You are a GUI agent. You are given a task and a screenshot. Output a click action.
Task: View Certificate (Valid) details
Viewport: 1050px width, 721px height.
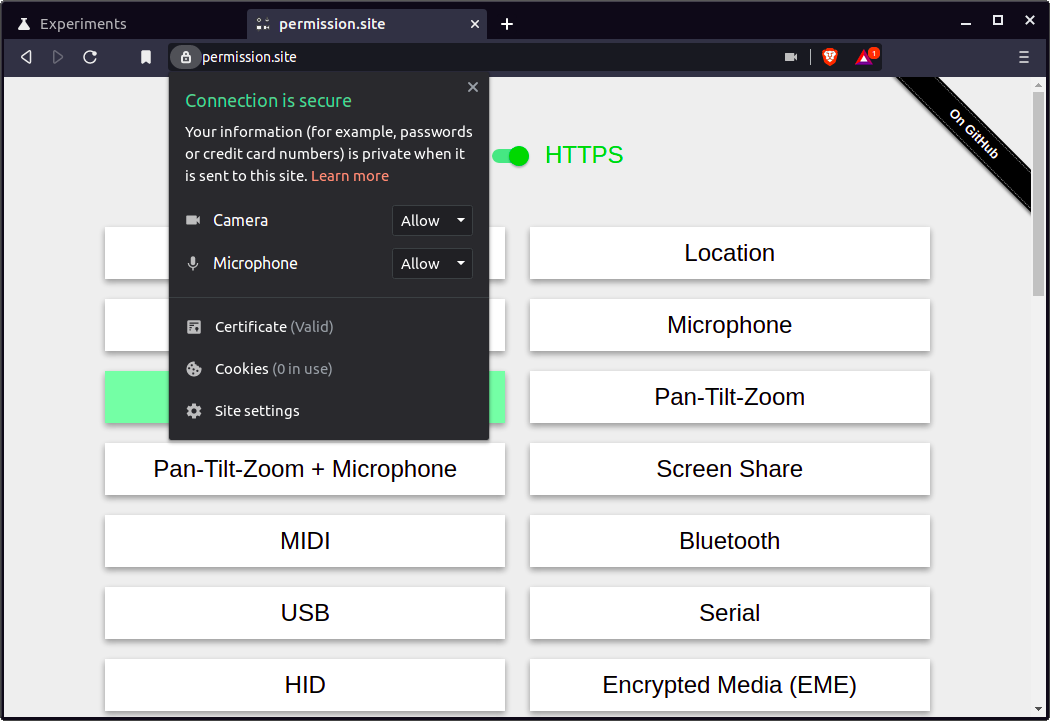(274, 327)
